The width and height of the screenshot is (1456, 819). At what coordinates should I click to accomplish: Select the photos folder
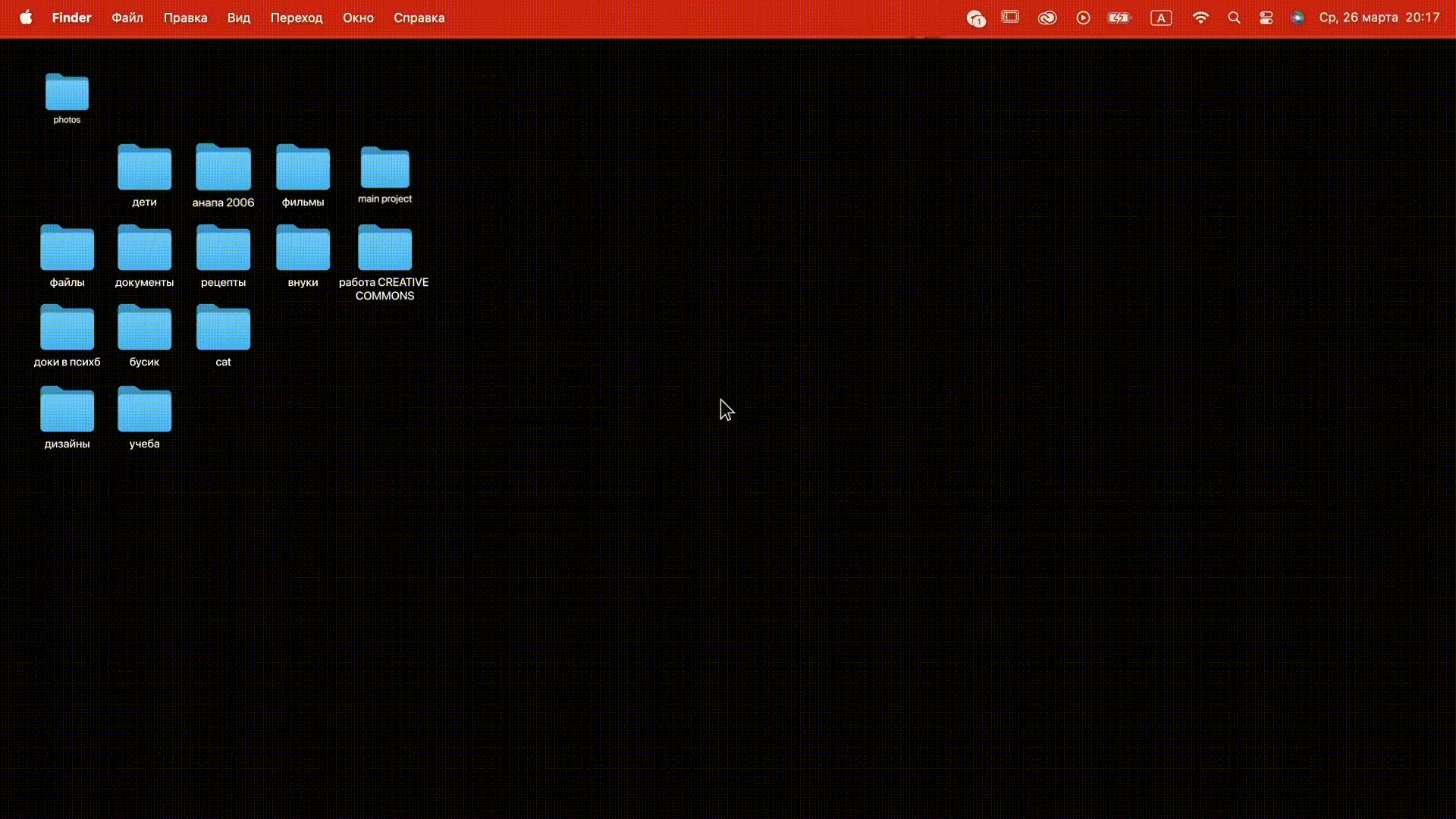click(67, 93)
